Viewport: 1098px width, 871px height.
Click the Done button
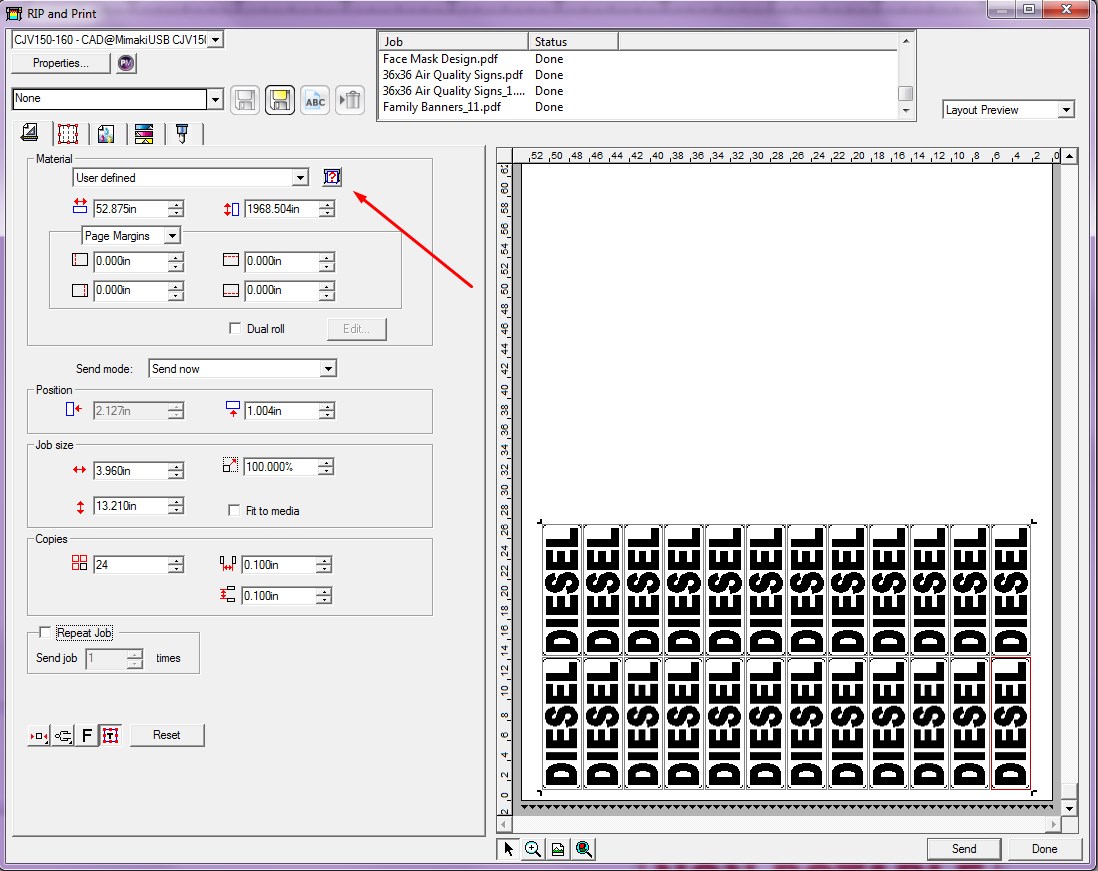coord(1044,849)
